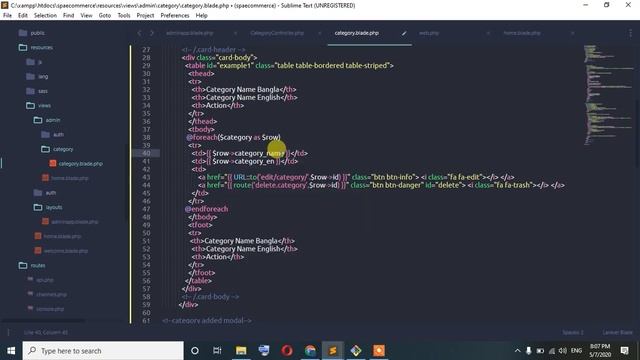The image size is (640, 360).
Task: Open the Windows notification center
Action: [624, 351]
